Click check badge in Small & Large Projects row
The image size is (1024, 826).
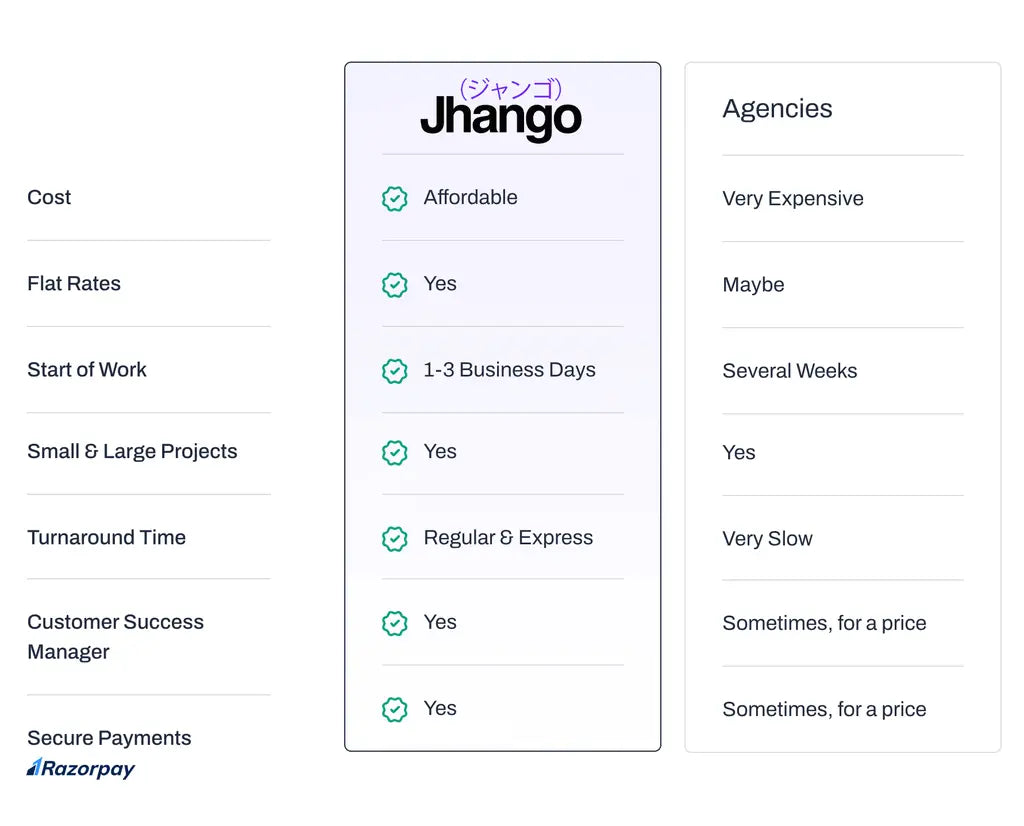394,453
